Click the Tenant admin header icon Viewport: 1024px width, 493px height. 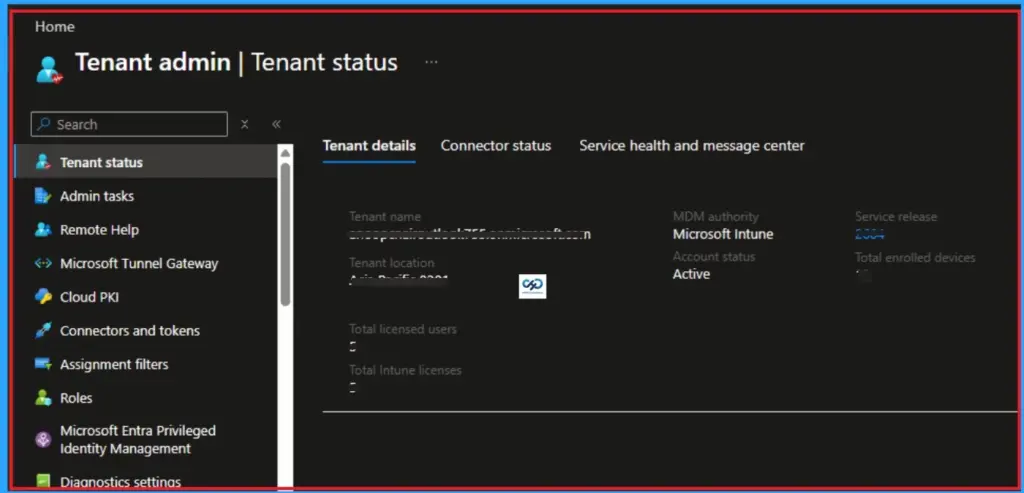tap(49, 69)
